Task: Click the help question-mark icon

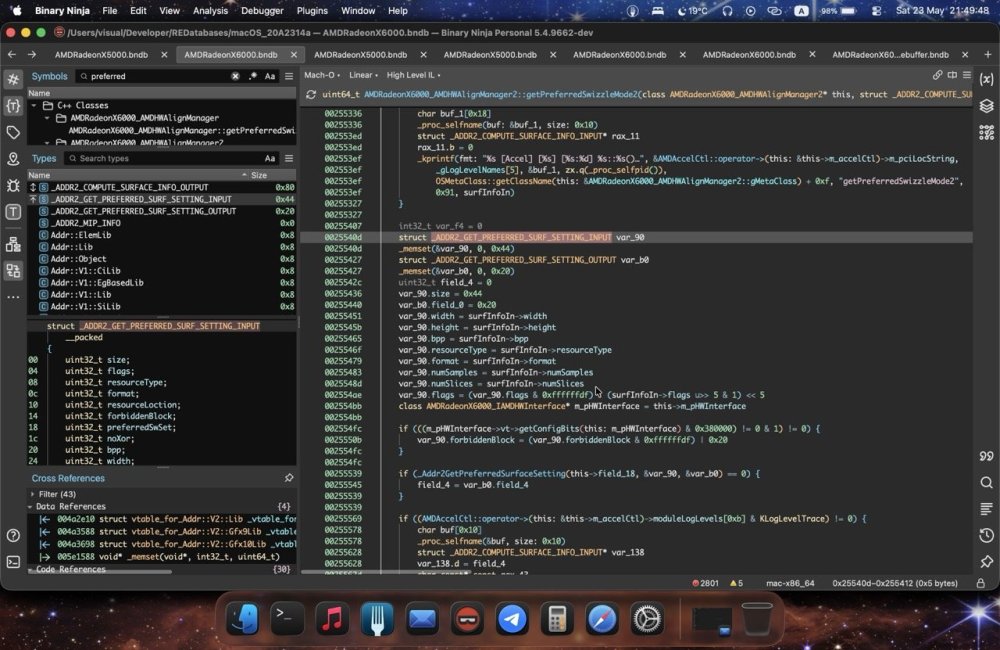Action: pyautogui.click(x=13, y=535)
